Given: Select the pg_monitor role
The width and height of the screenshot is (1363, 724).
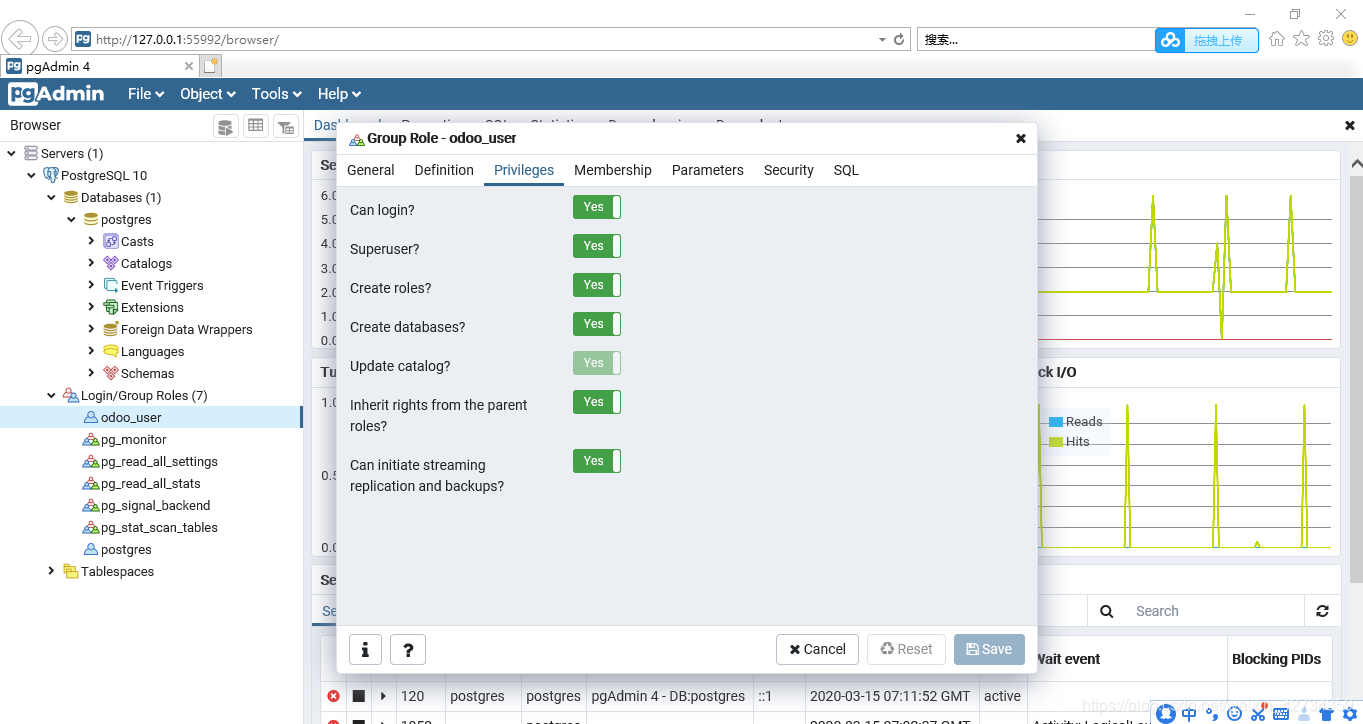Looking at the screenshot, I should click(x=134, y=439).
